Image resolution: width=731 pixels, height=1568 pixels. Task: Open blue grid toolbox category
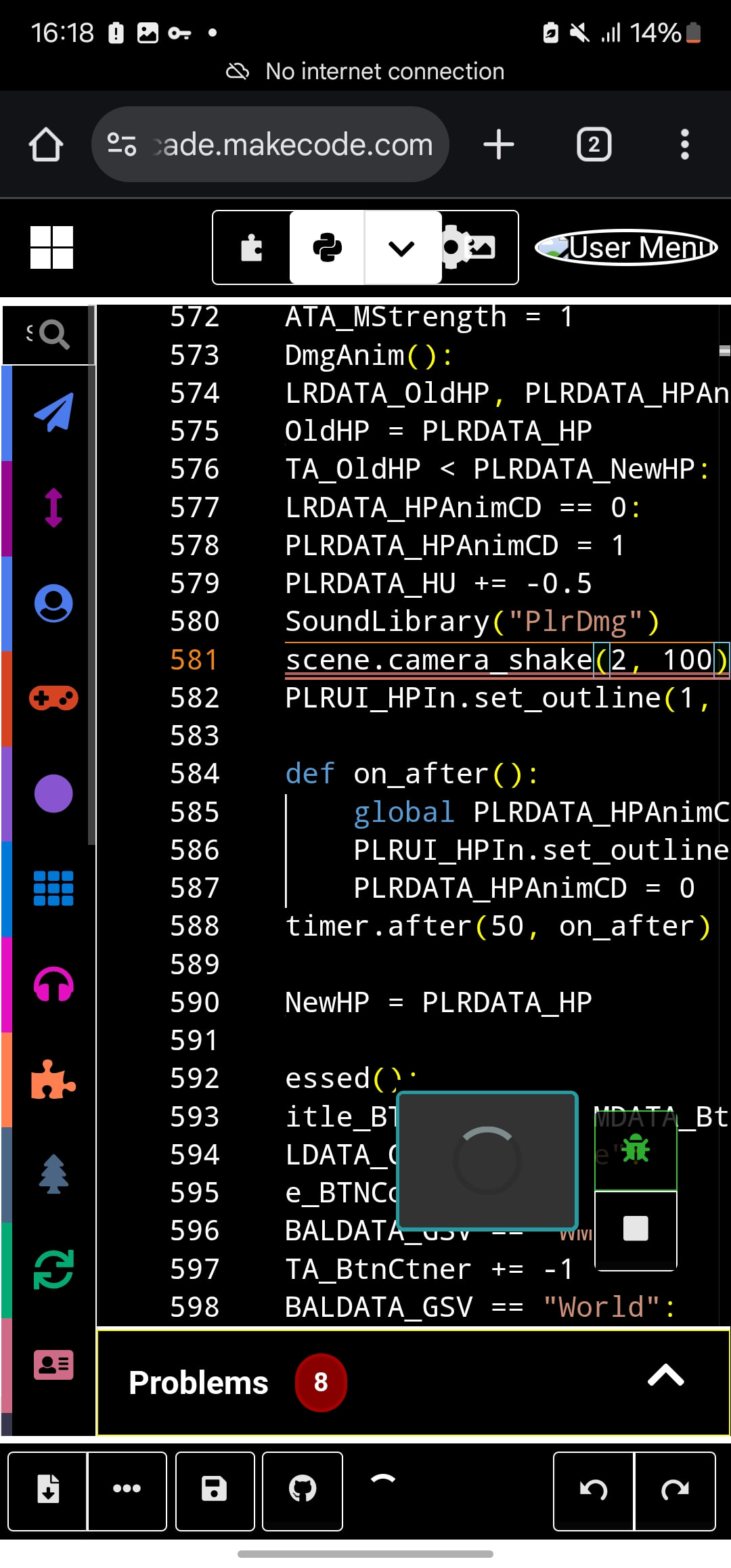point(53,888)
